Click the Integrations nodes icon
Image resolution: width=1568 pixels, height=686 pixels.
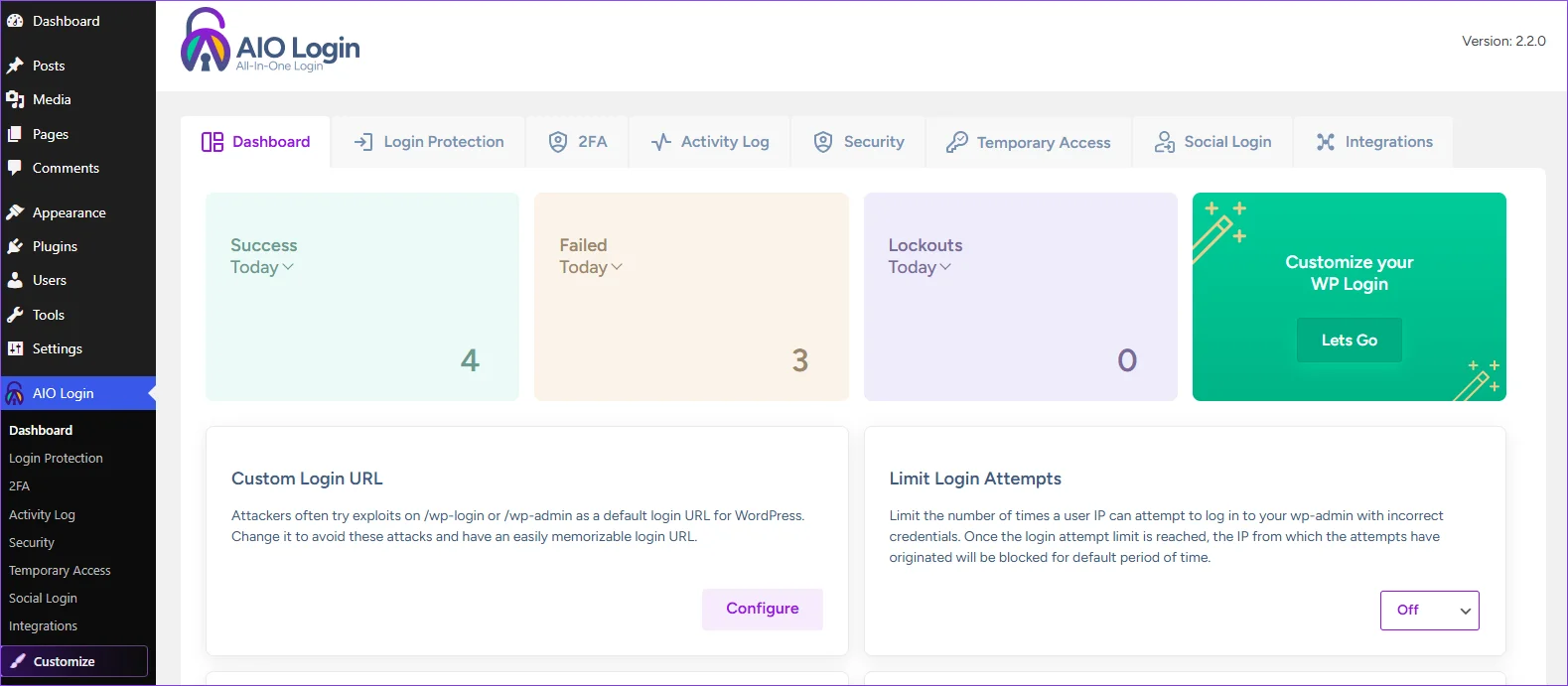point(1326,142)
